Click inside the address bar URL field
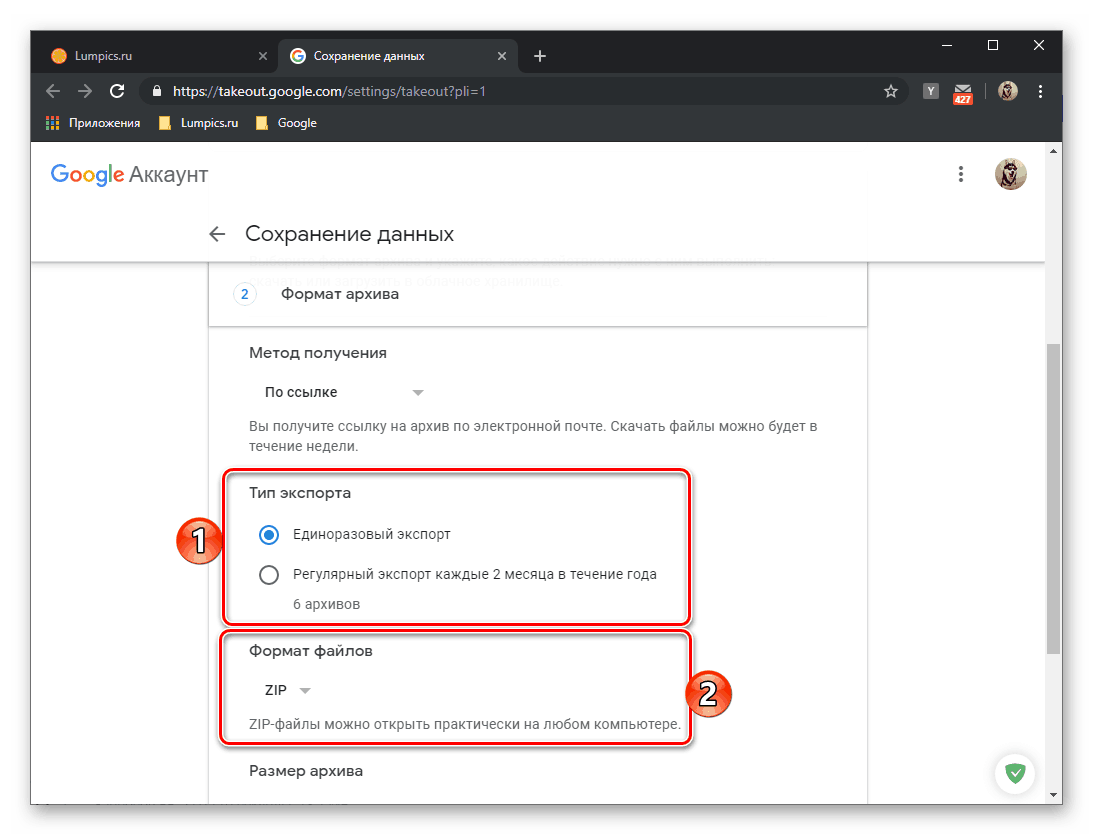Image resolution: width=1093 pixels, height=835 pixels. point(400,90)
